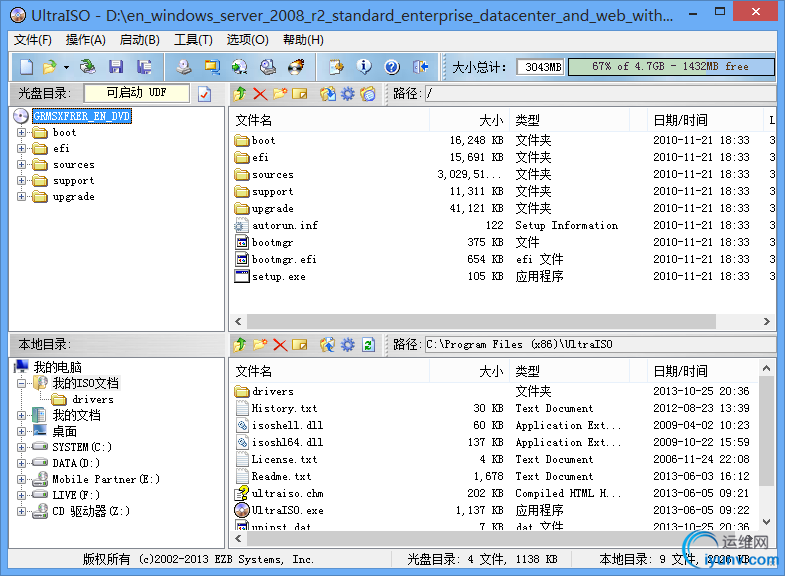785x576 pixels.
Task: Click red Delete X in disc pane toolbar
Action: pyautogui.click(x=260, y=94)
